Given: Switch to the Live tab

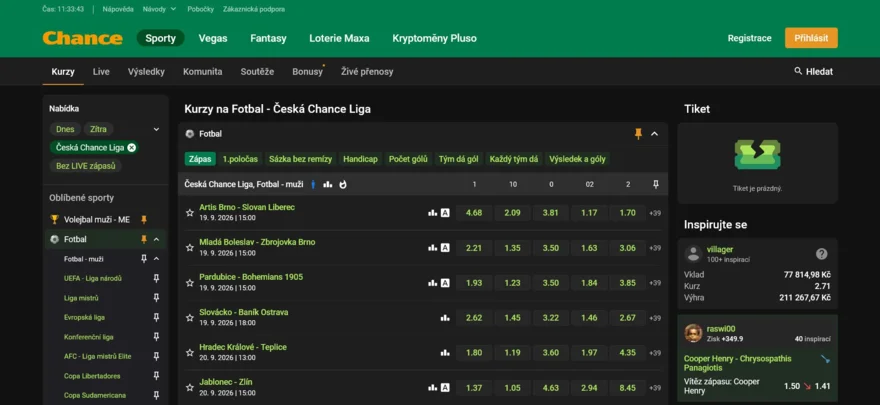Looking at the screenshot, I should tap(101, 72).
